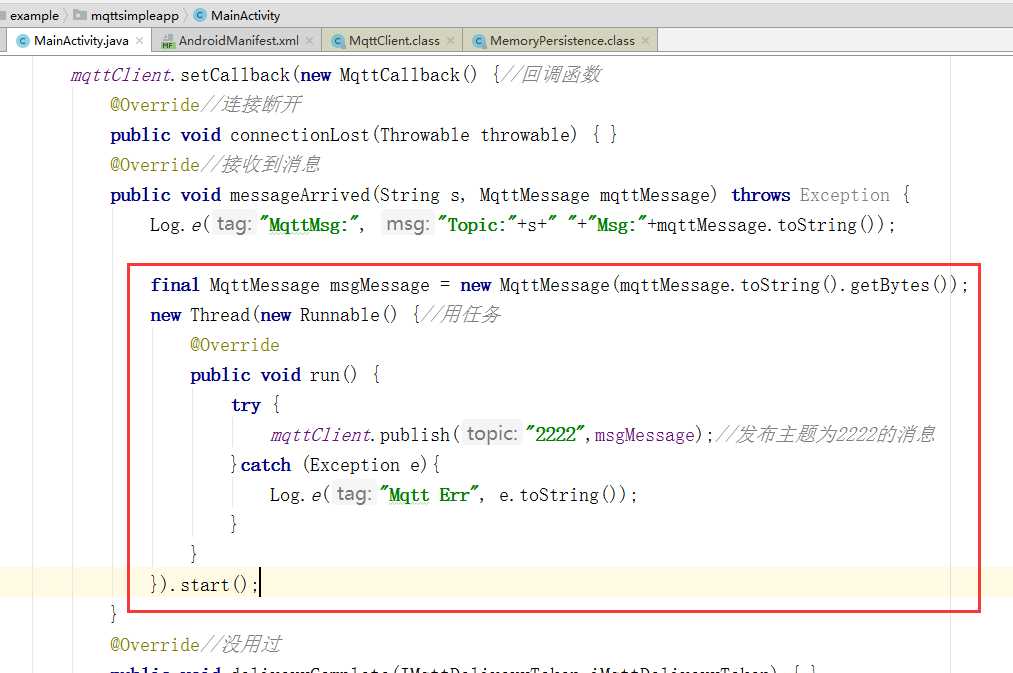Click the "Topic:" string literal
The height and width of the screenshot is (673, 1013).
[x=477, y=225]
